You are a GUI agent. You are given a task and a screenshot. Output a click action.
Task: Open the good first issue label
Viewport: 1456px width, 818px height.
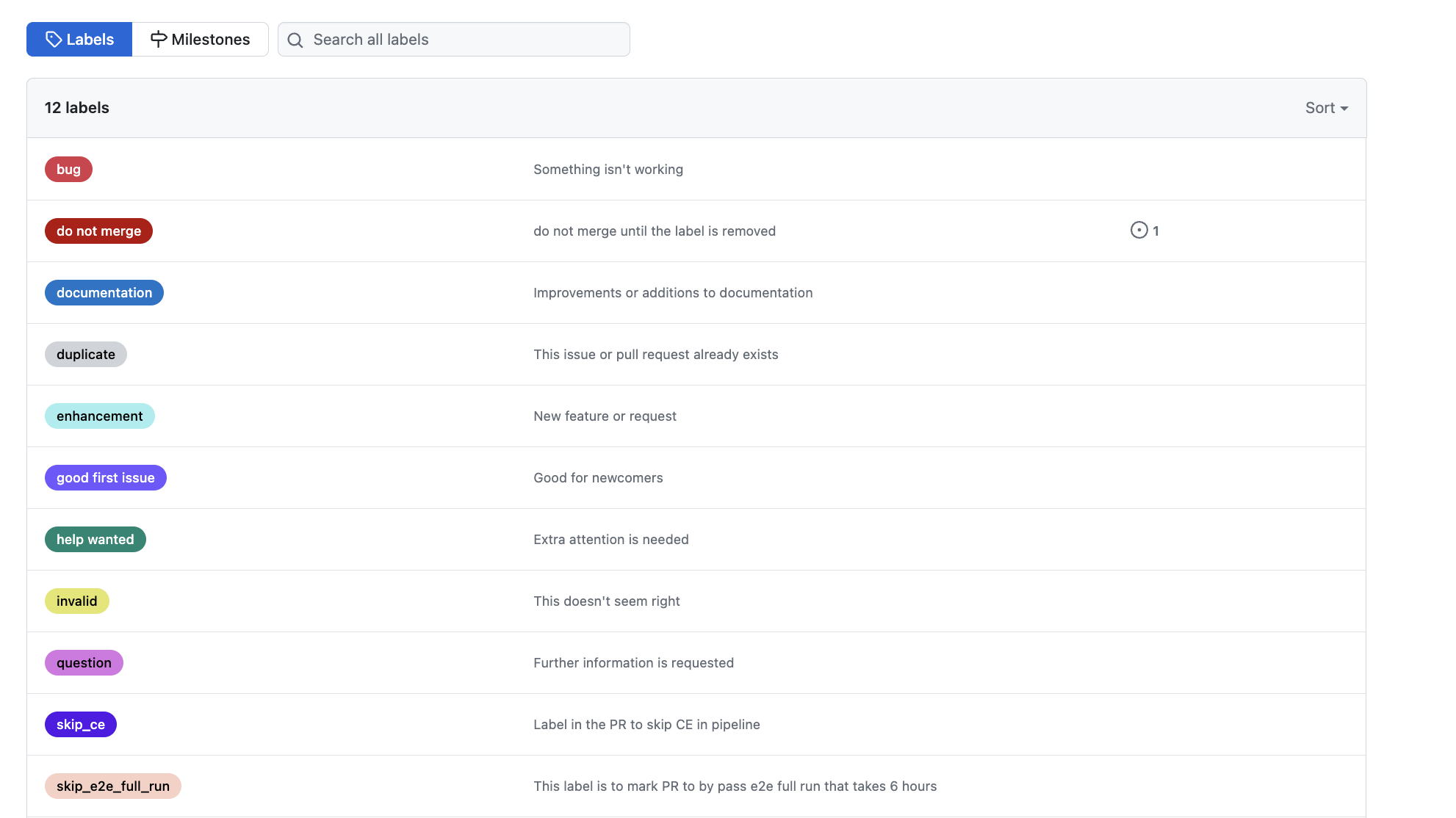click(x=106, y=478)
